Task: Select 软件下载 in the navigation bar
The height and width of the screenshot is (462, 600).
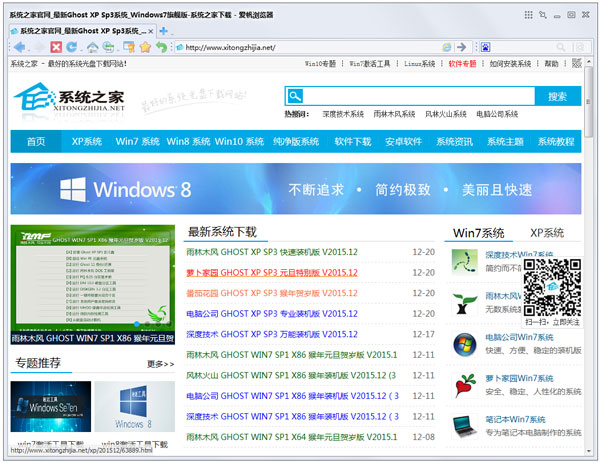Action: (353, 142)
